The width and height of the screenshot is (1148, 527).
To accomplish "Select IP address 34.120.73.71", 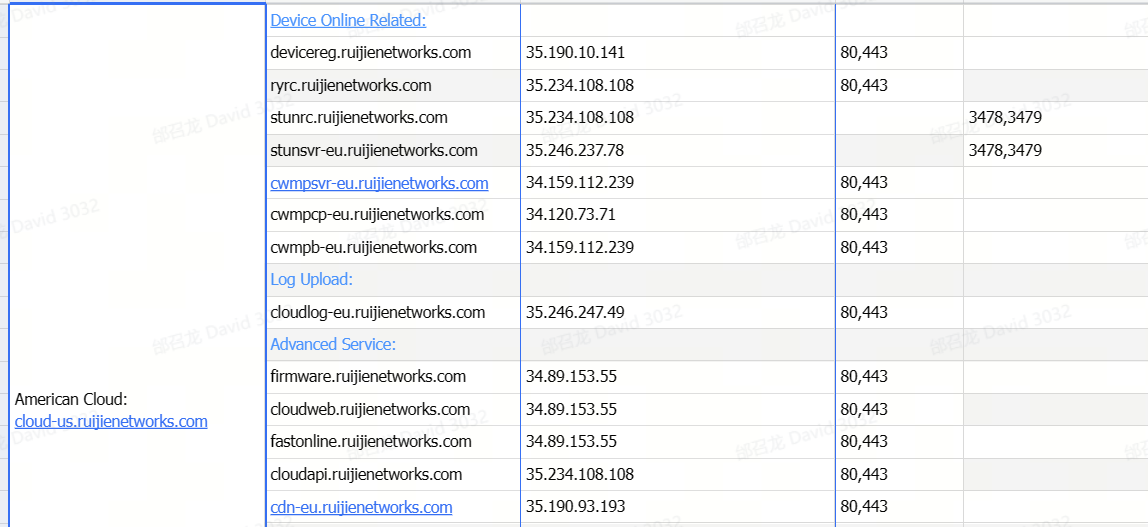I will pos(571,214).
